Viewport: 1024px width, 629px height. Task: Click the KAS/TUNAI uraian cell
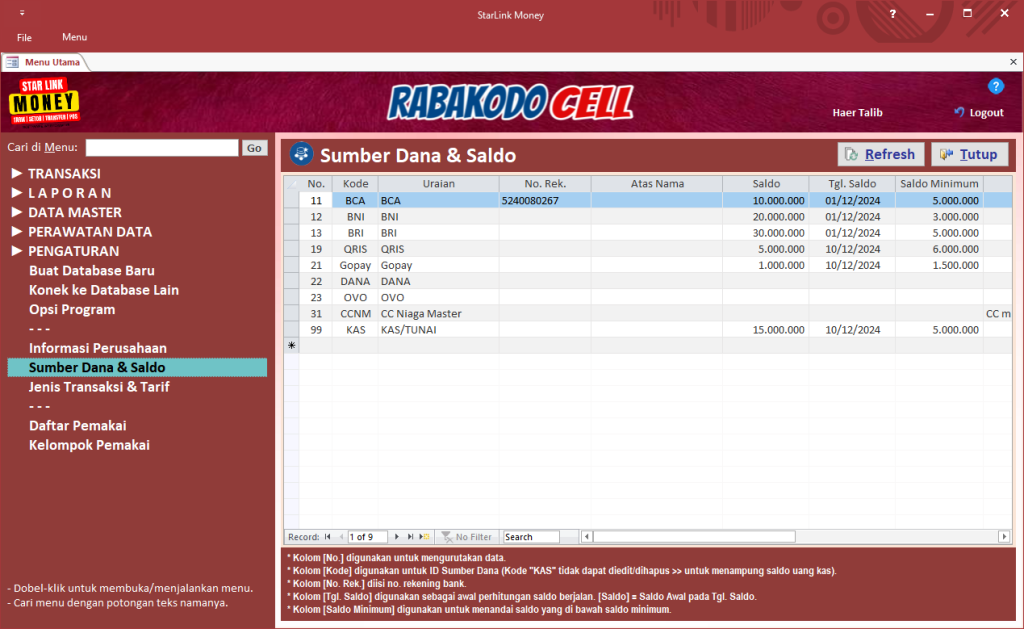(x=438, y=330)
